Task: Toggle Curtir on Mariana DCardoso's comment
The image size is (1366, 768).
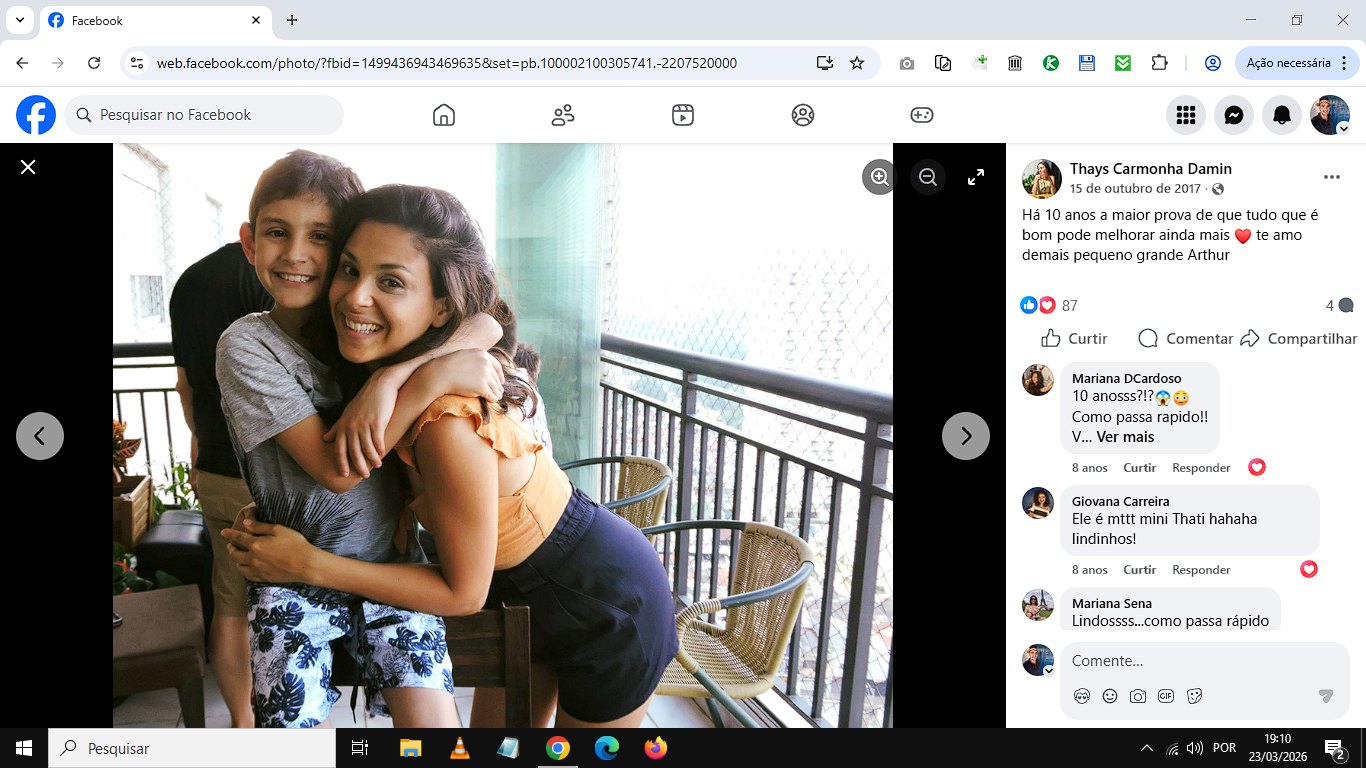Action: (x=1139, y=467)
